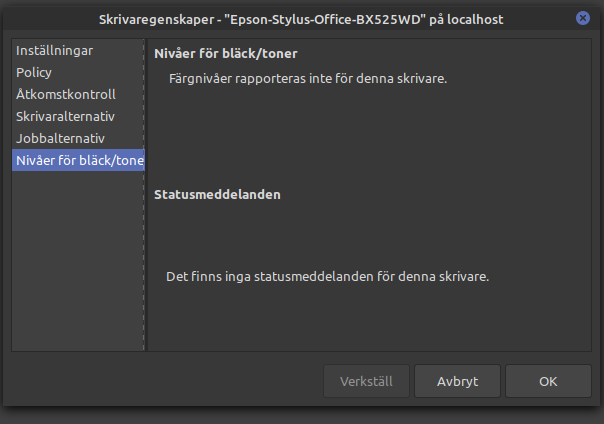Confirm with the OK button
The image size is (604, 424).
[548, 381]
